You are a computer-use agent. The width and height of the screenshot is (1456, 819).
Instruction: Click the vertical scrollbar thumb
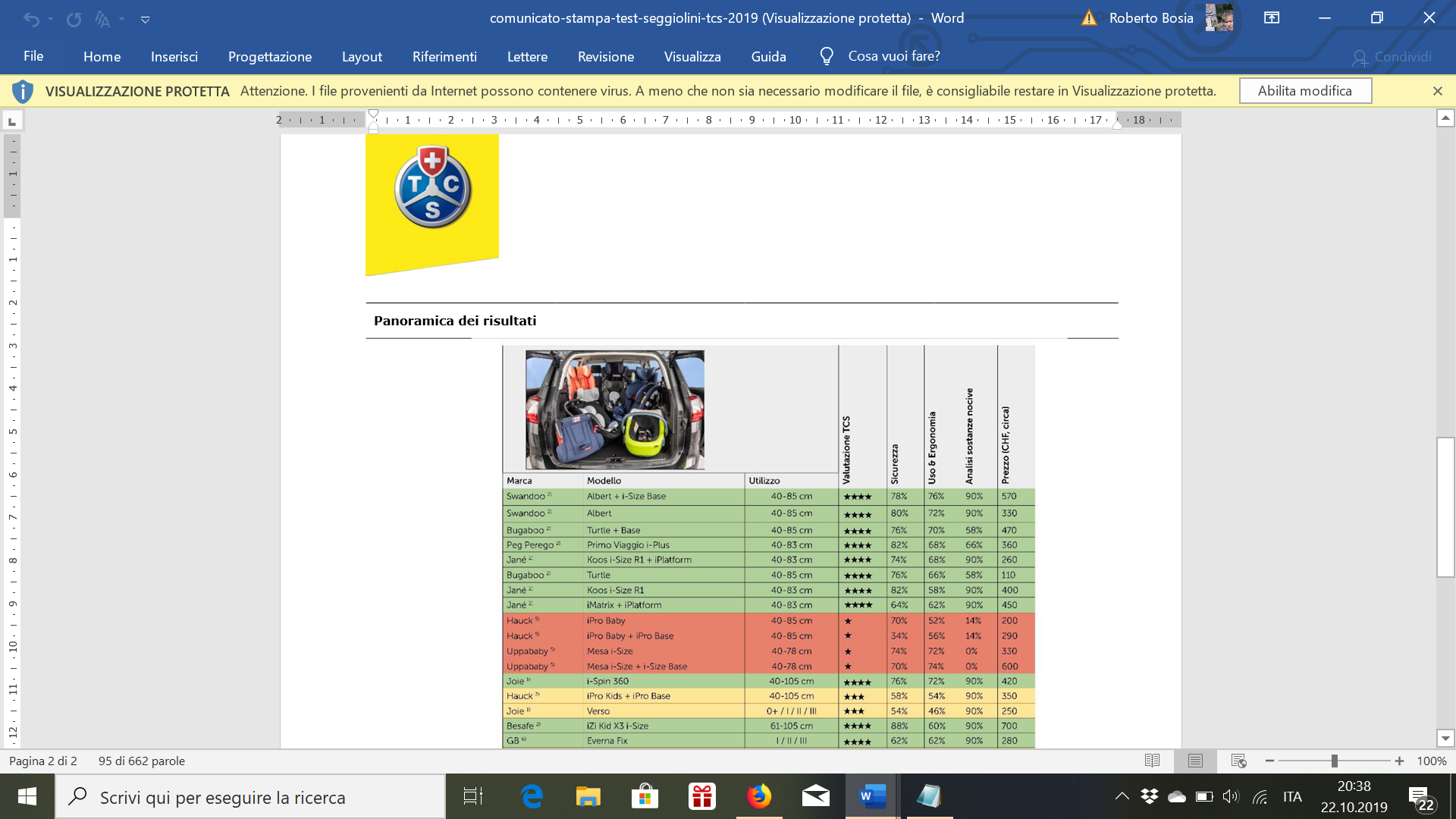[x=1445, y=507]
